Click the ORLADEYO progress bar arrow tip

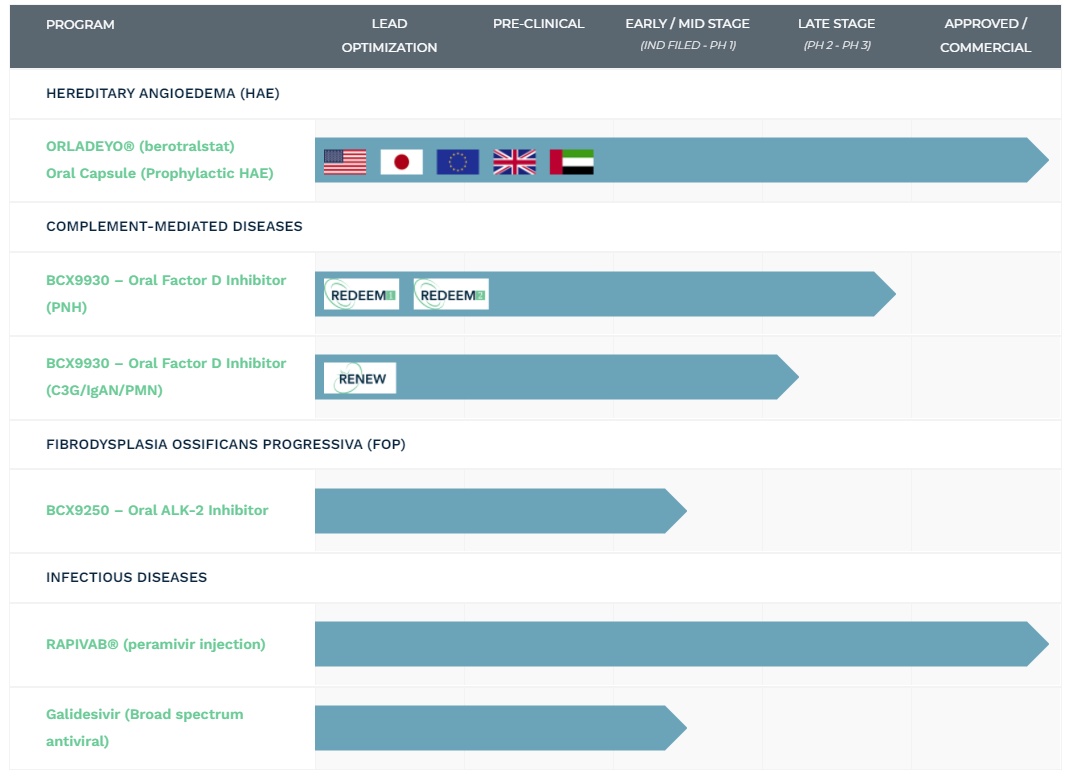click(1037, 160)
